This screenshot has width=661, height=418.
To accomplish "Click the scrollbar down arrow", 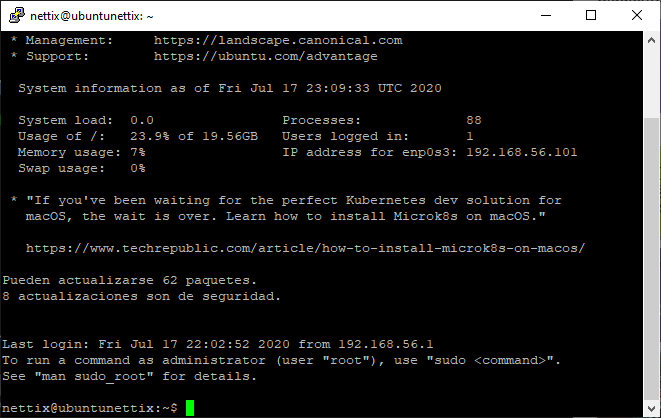I will pyautogui.click(x=651, y=408).
